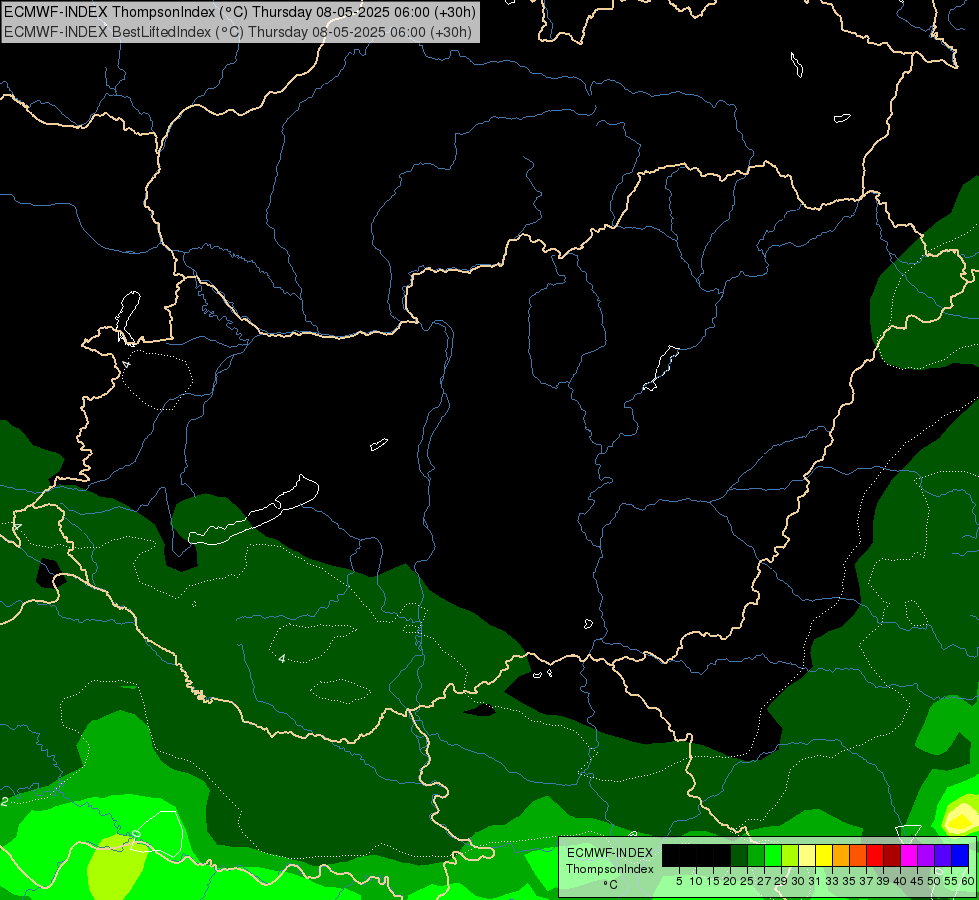The image size is (979, 900).
Task: Click the medium green 25–27 legend swatch
Action: tap(755, 855)
